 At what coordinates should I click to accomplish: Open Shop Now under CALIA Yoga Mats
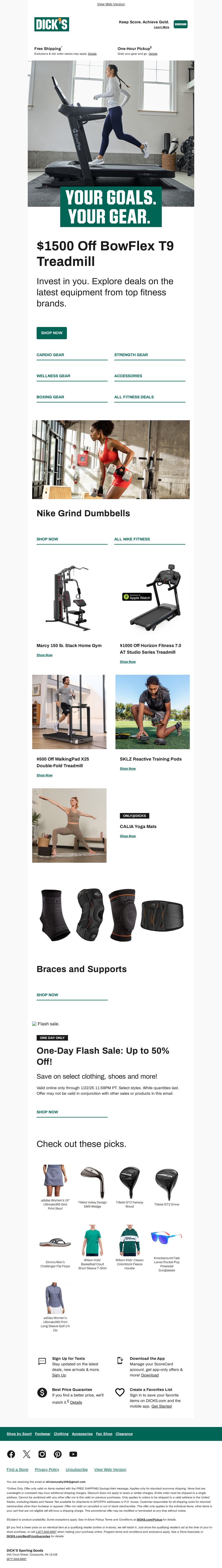128,836
